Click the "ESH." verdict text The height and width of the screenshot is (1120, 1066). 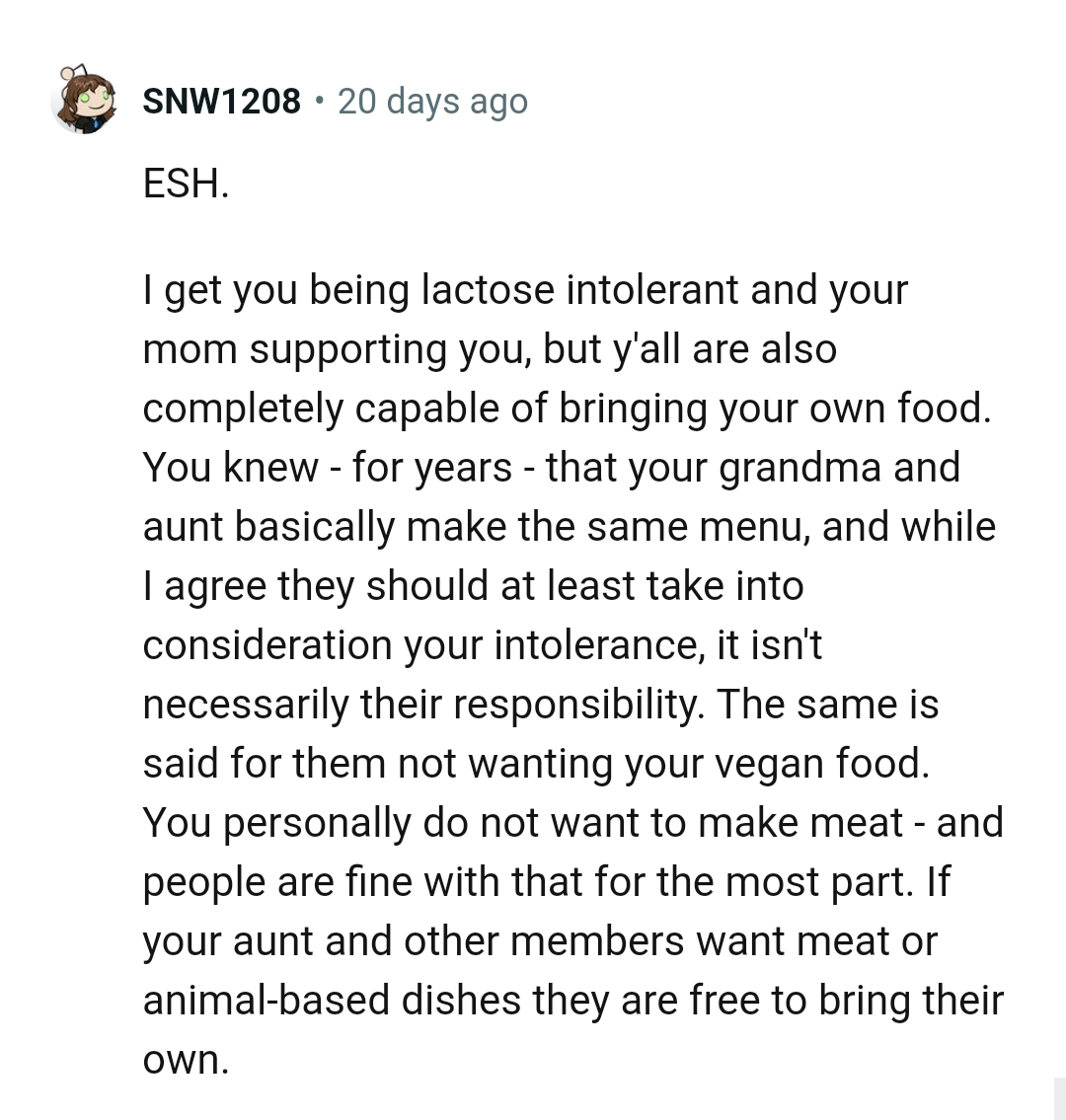tap(186, 184)
